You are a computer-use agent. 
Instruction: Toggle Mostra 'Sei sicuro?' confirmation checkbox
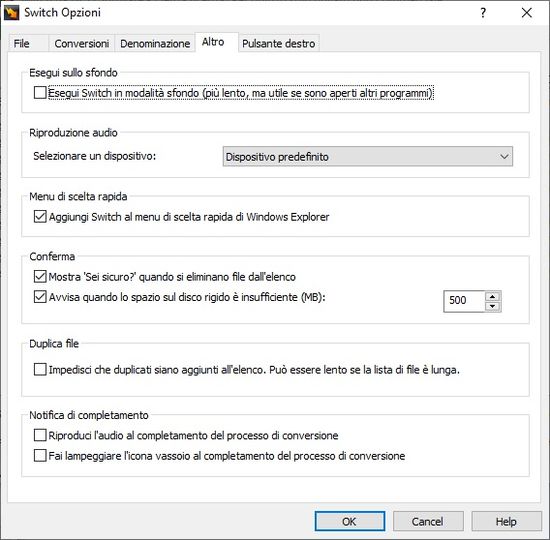pos(40,276)
